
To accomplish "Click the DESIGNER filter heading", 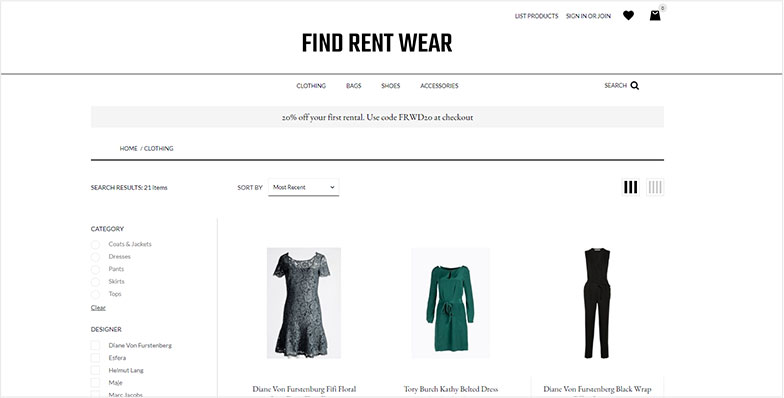I will click(x=106, y=330).
